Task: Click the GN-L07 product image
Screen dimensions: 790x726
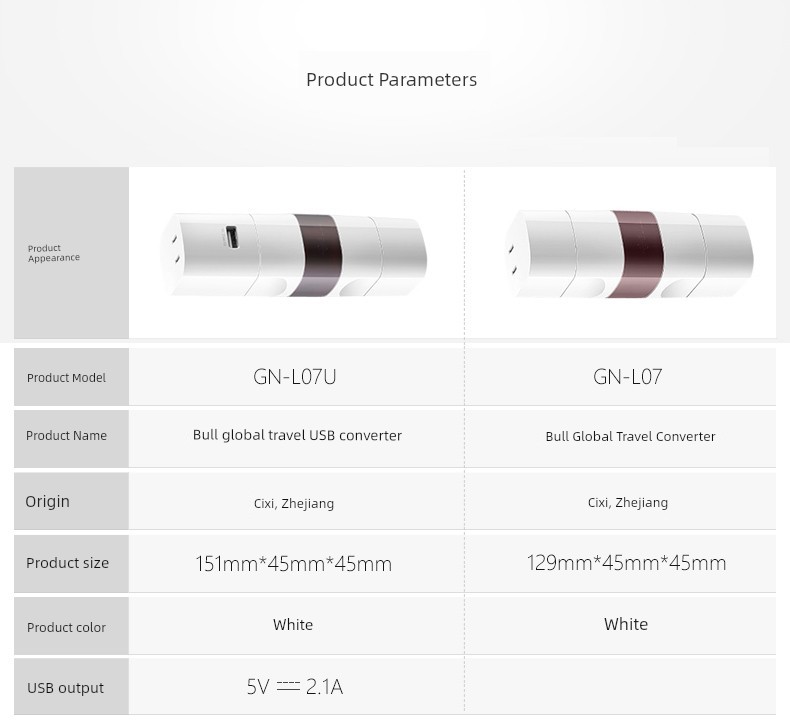Action: [x=628, y=253]
